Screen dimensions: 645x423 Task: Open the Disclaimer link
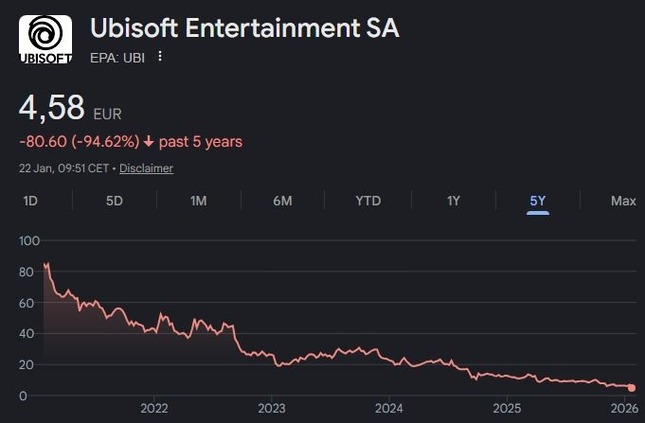pos(146,168)
